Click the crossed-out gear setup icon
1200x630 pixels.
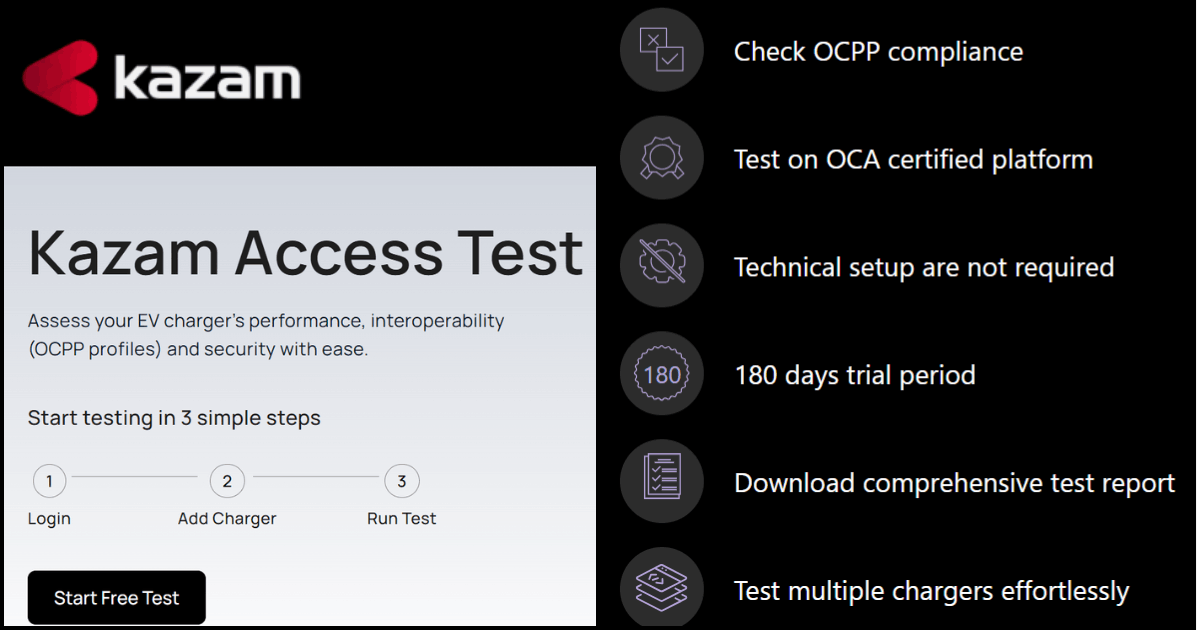(x=662, y=266)
